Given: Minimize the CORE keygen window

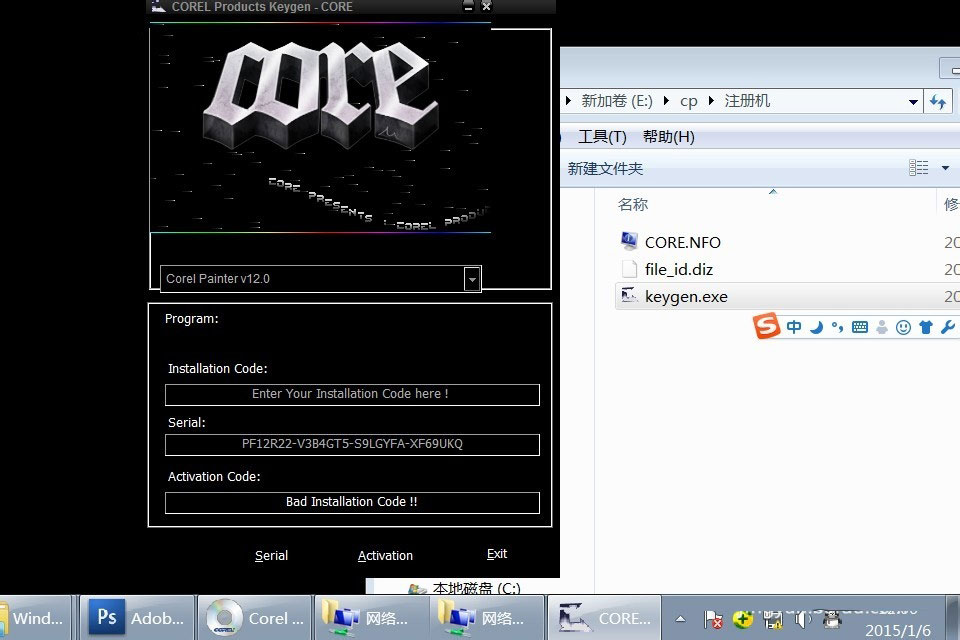Looking at the screenshot, I should pos(468,6).
